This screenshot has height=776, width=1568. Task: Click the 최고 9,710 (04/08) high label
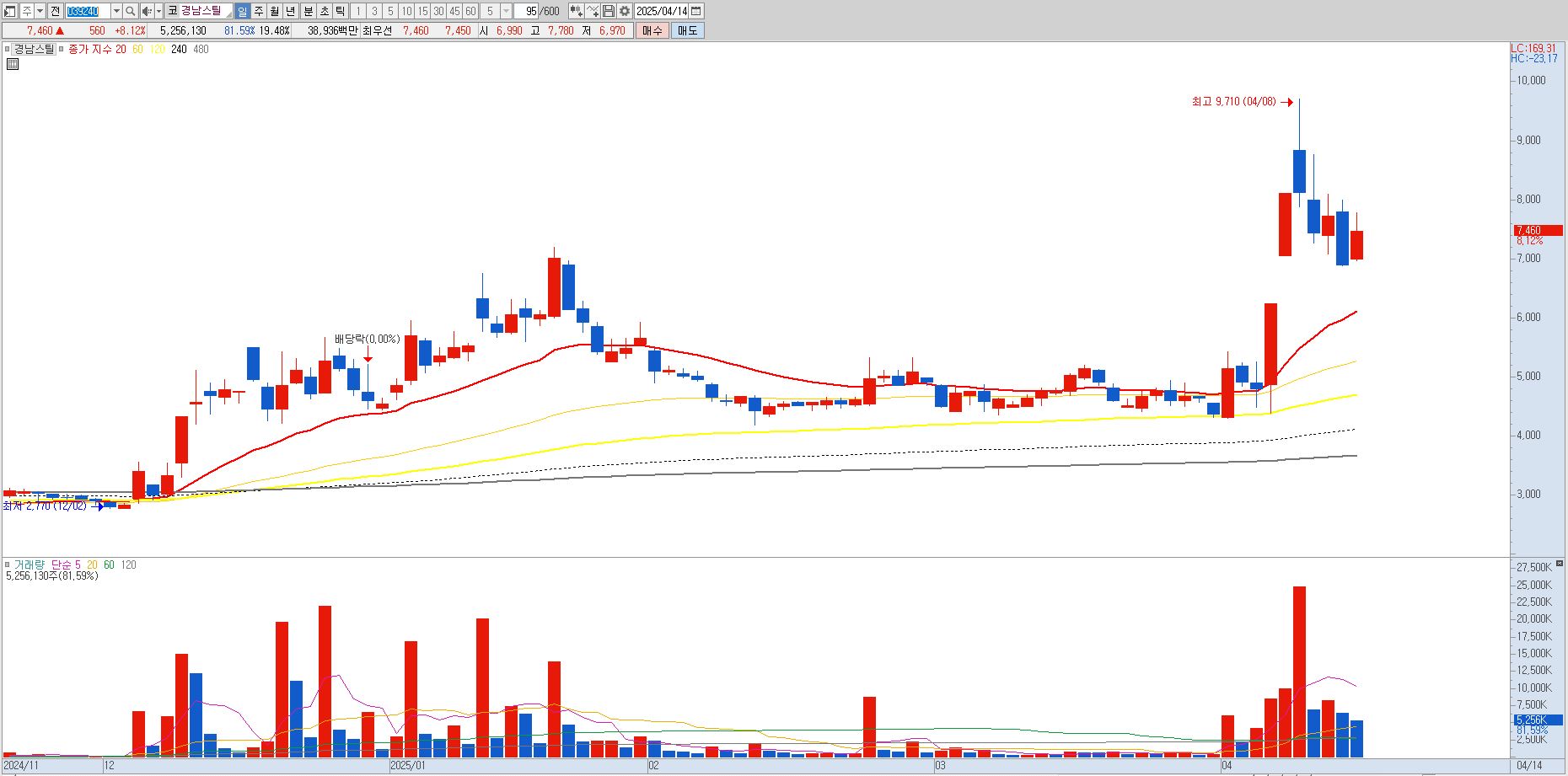1233,102
